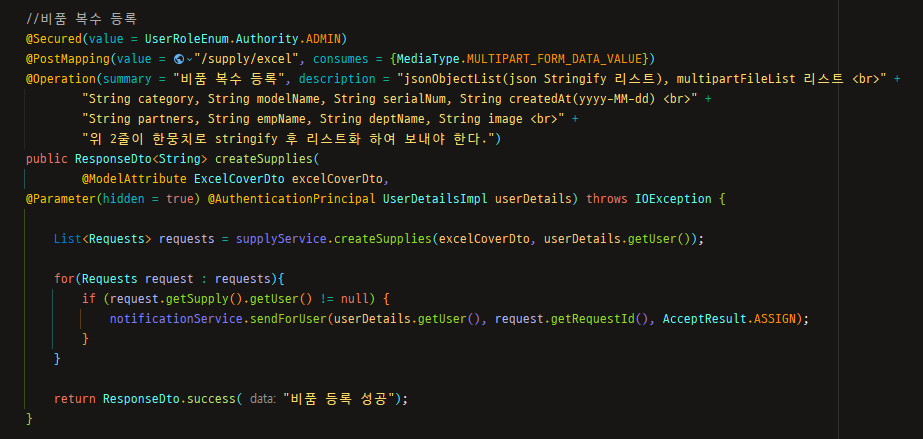This screenshot has width=923, height=439.
Task: Select the "AcceptResult" enum name
Action: tap(705, 319)
